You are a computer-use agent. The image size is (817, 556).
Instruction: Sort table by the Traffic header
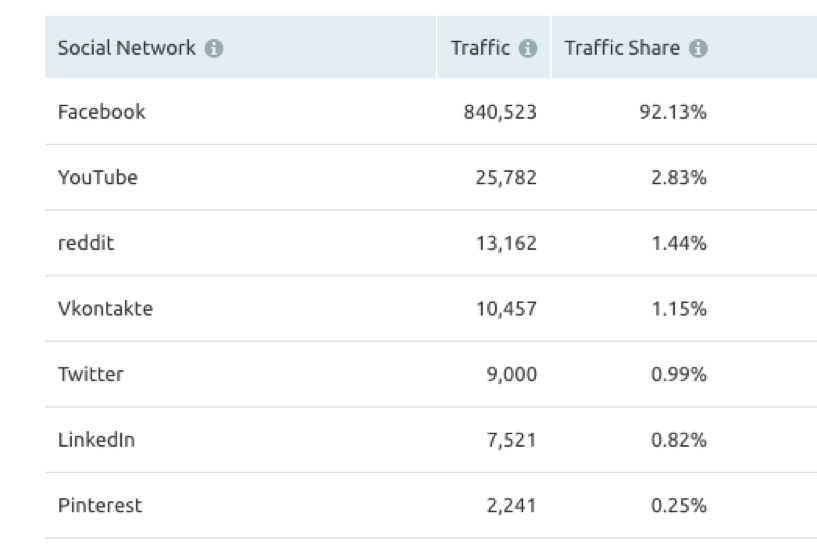point(480,48)
